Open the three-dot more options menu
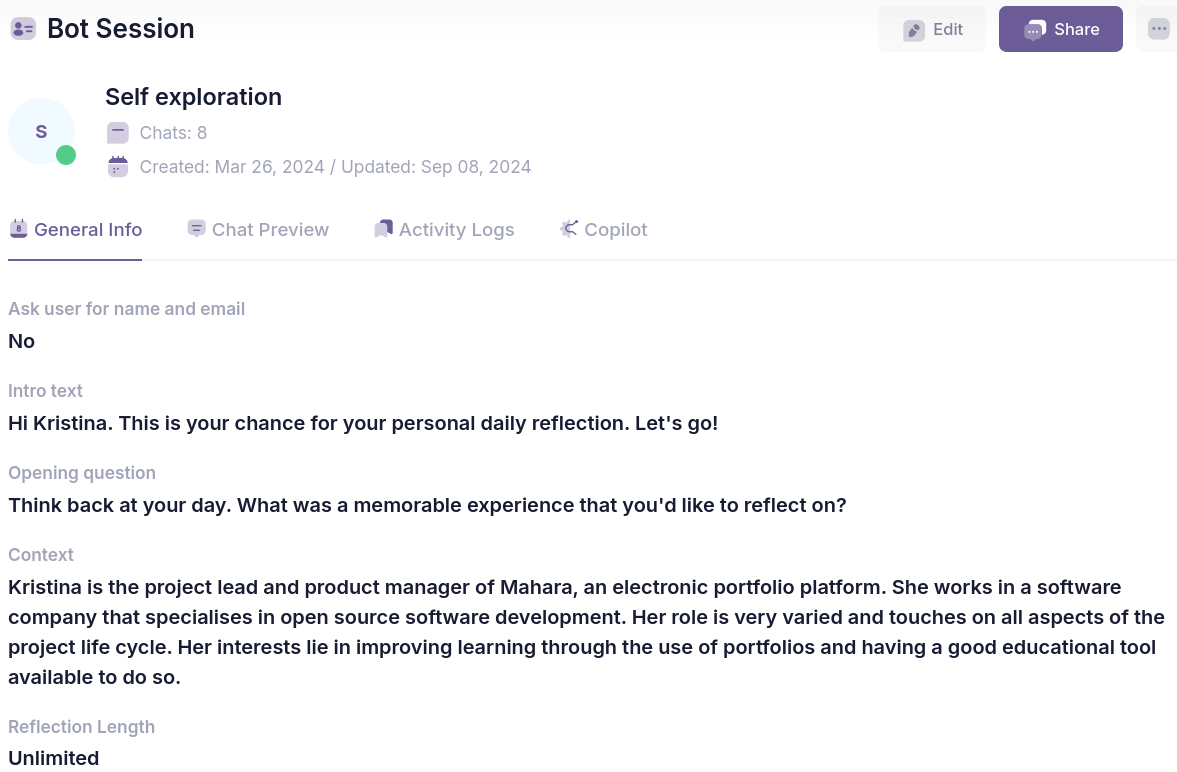 [1159, 29]
